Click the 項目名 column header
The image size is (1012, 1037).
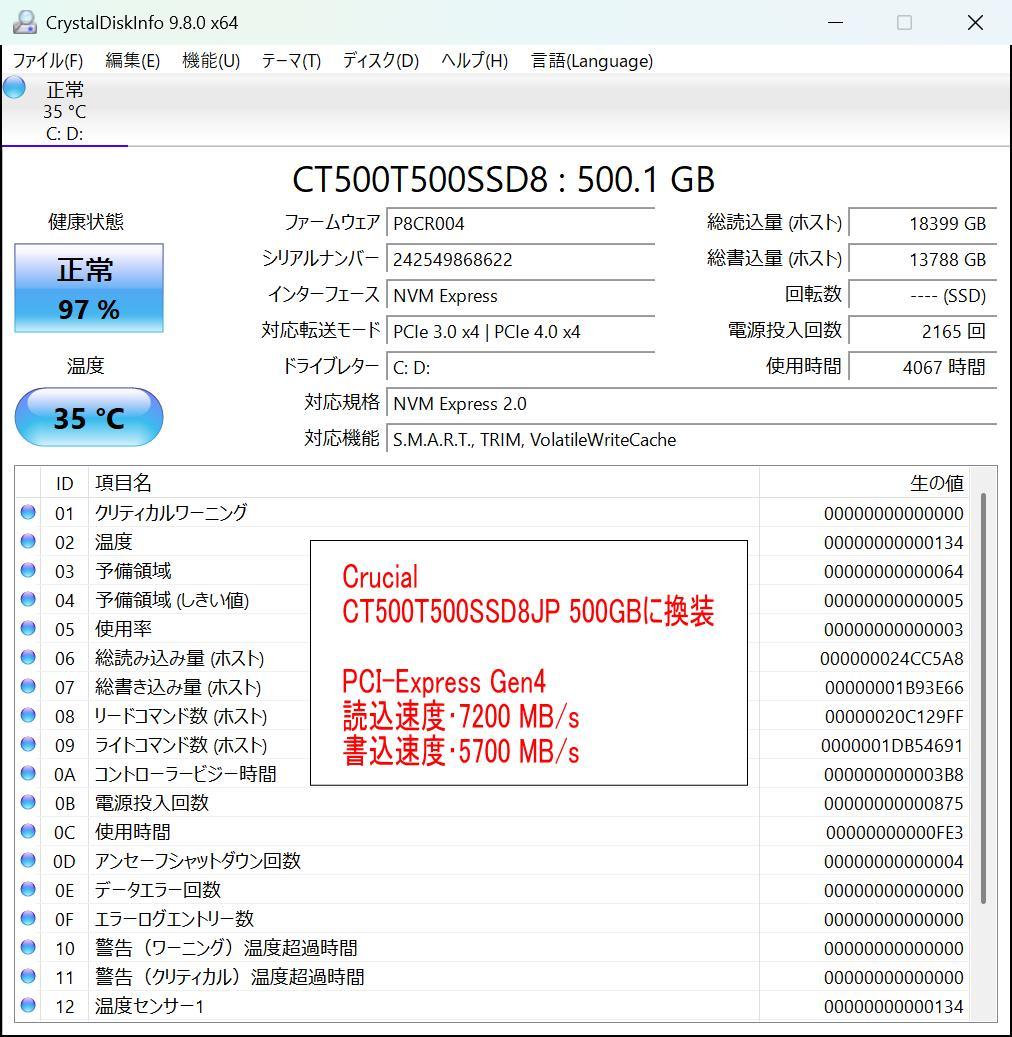tap(423, 483)
